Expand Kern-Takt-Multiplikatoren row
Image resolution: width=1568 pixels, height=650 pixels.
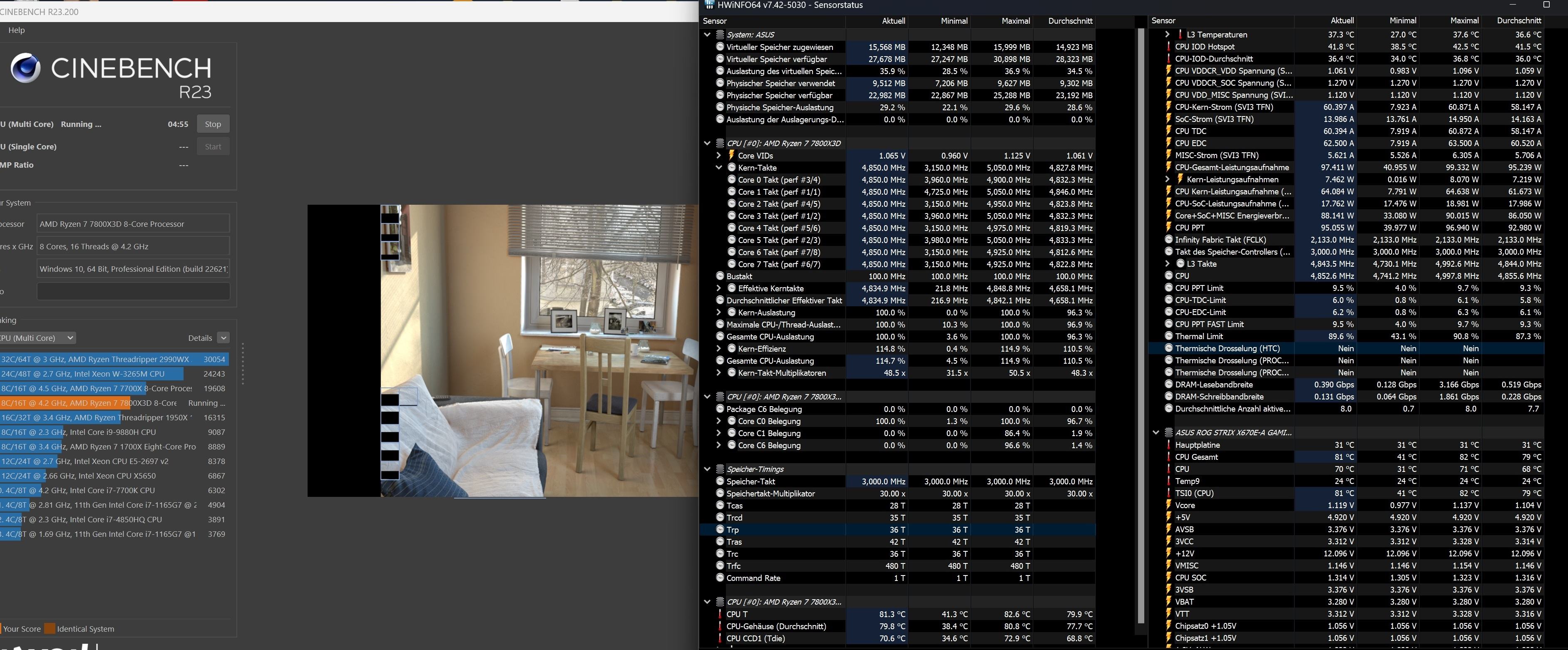click(x=718, y=373)
